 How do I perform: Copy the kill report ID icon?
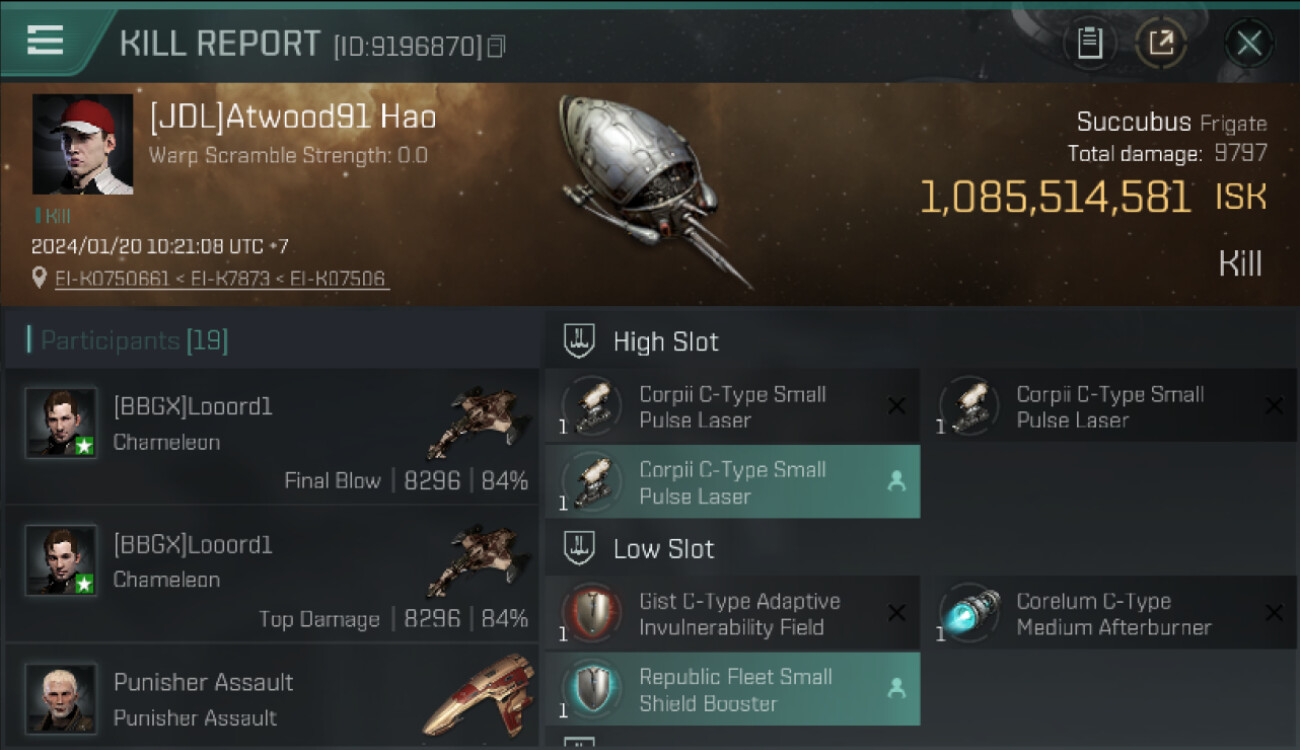click(496, 46)
